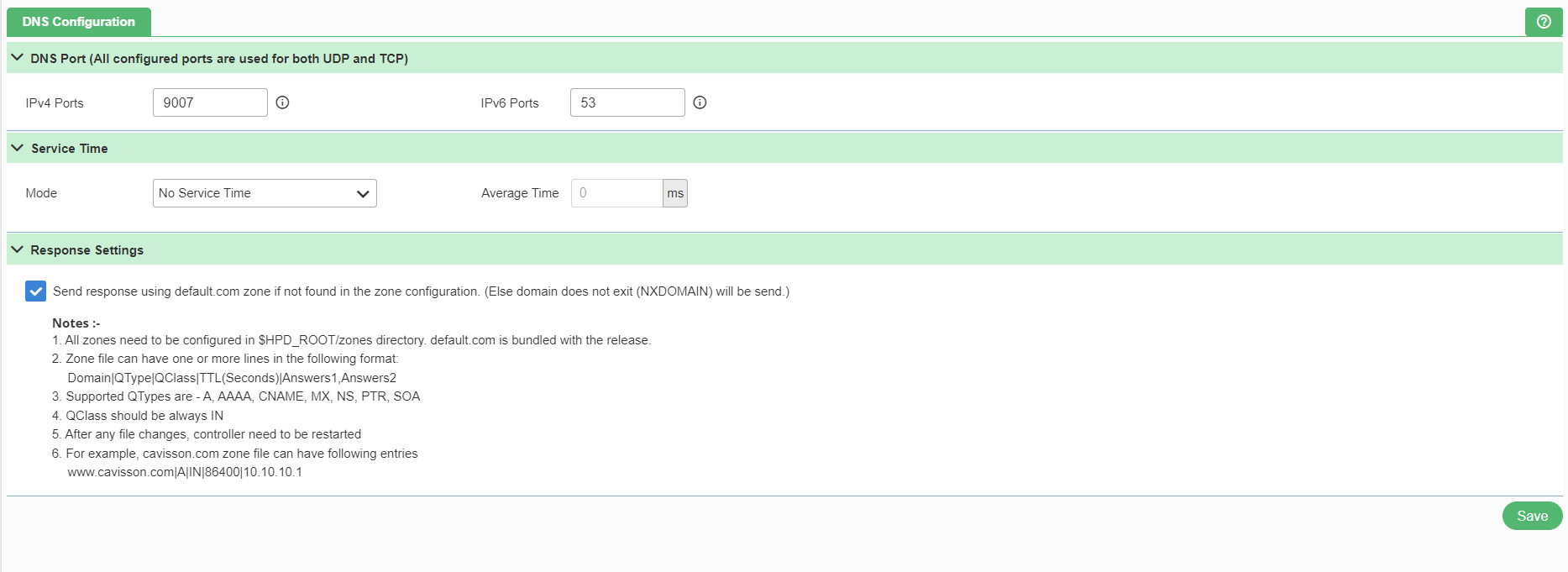Focus the IPv4 Ports input field
1568x572 pixels.
click(x=210, y=102)
